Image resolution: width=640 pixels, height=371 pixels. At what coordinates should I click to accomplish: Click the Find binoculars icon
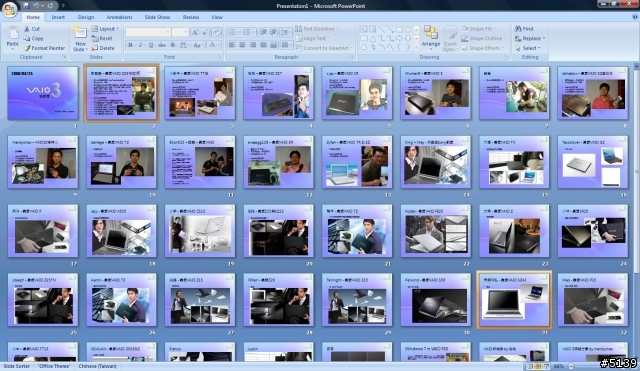point(518,29)
